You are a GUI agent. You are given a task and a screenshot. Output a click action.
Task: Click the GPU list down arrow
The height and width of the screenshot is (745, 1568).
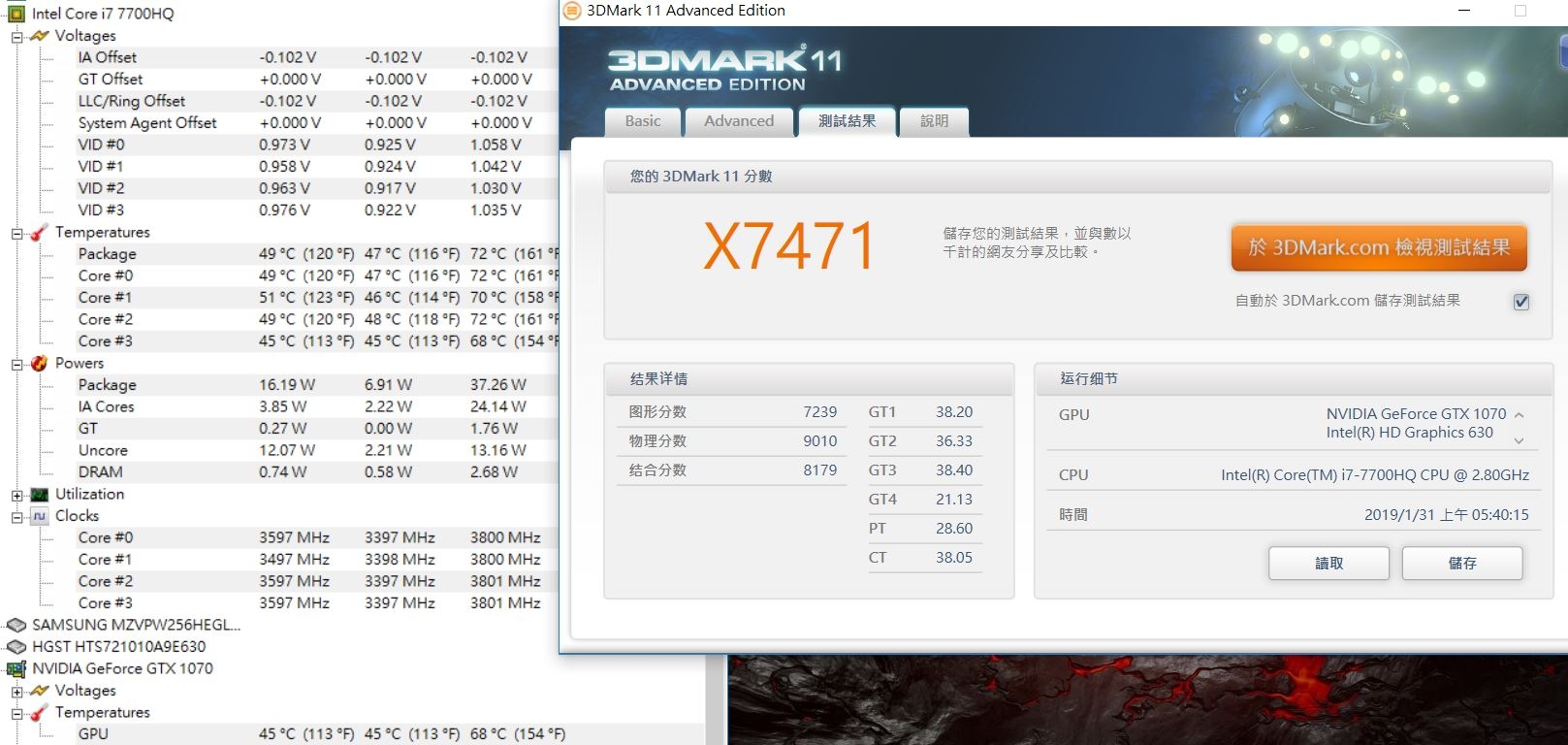click(1519, 440)
